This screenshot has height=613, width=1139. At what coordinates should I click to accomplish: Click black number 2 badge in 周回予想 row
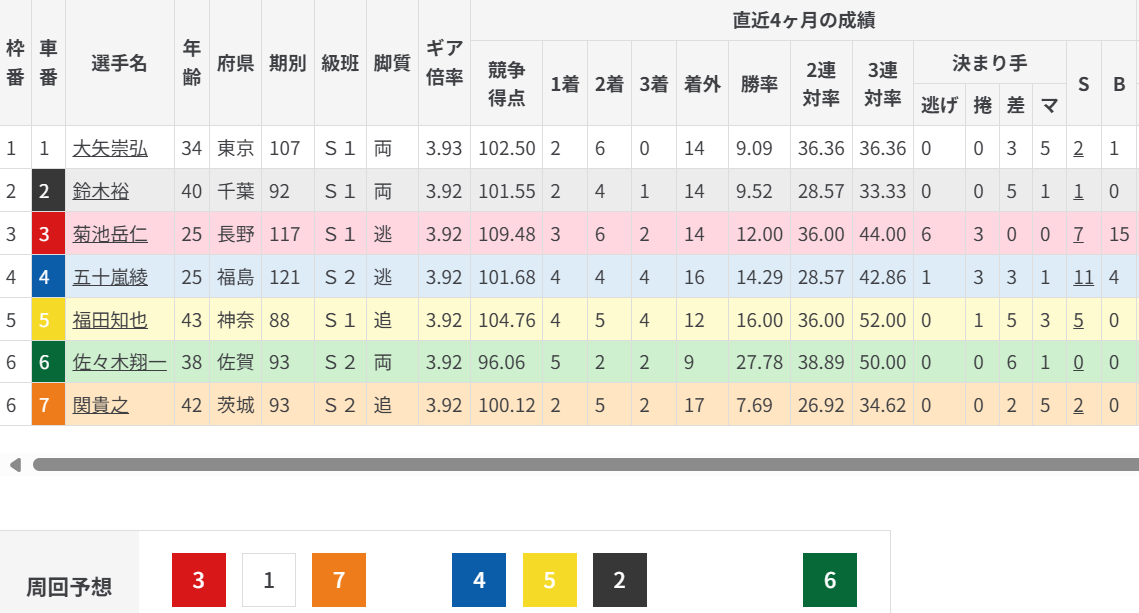(x=620, y=580)
